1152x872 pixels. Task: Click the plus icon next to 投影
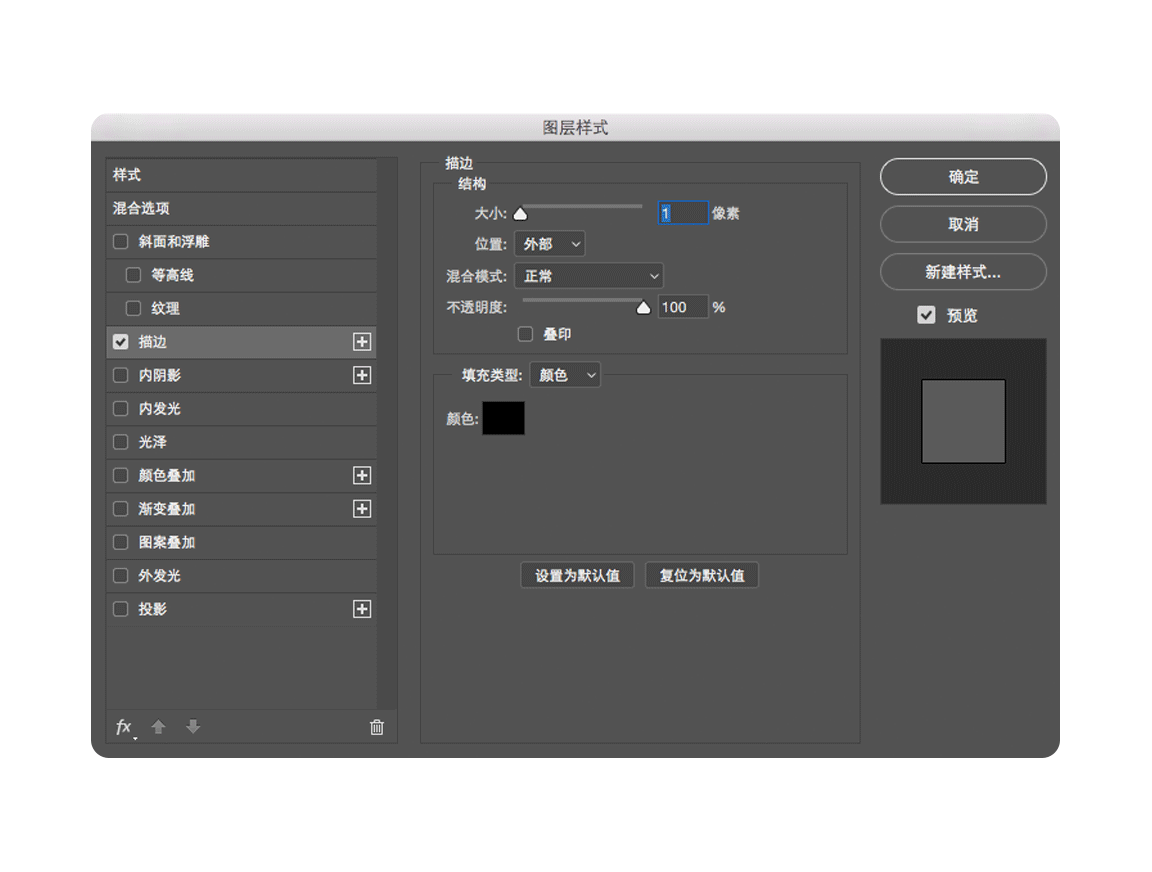(361, 609)
